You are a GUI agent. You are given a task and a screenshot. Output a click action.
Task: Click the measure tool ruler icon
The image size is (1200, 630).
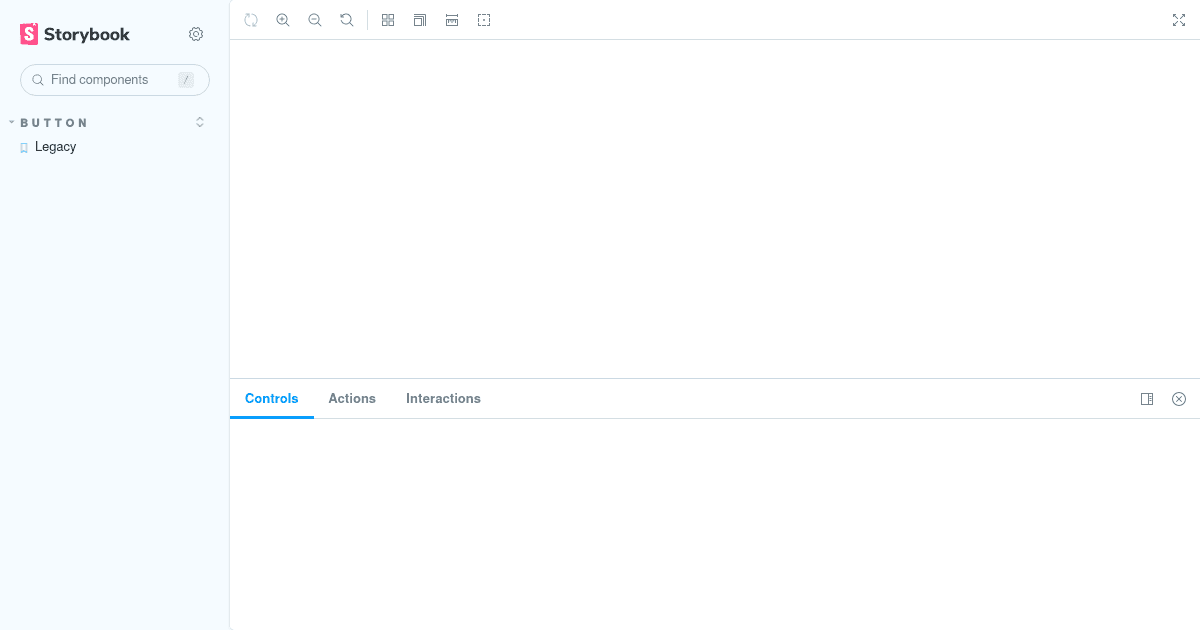coord(451,19)
